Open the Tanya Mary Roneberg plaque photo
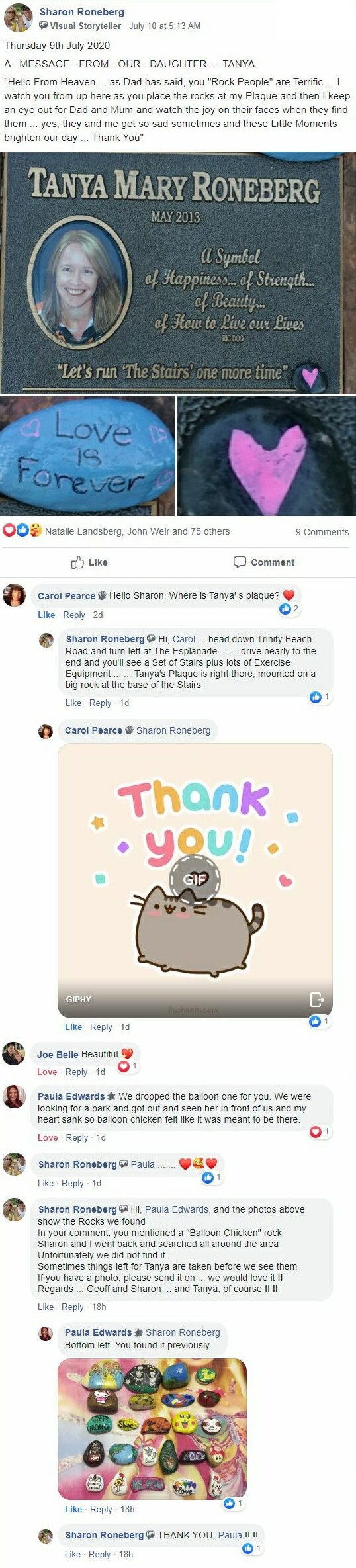356x1568 pixels. [178, 273]
